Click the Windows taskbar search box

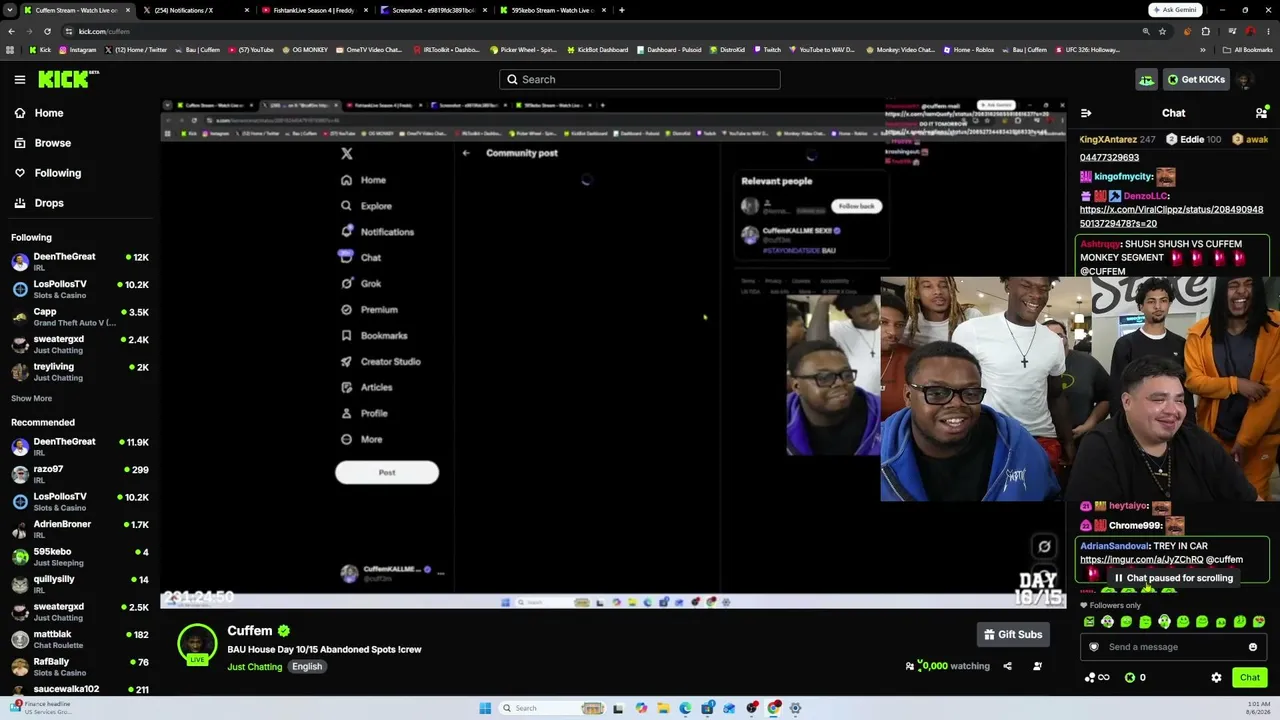tap(550, 708)
